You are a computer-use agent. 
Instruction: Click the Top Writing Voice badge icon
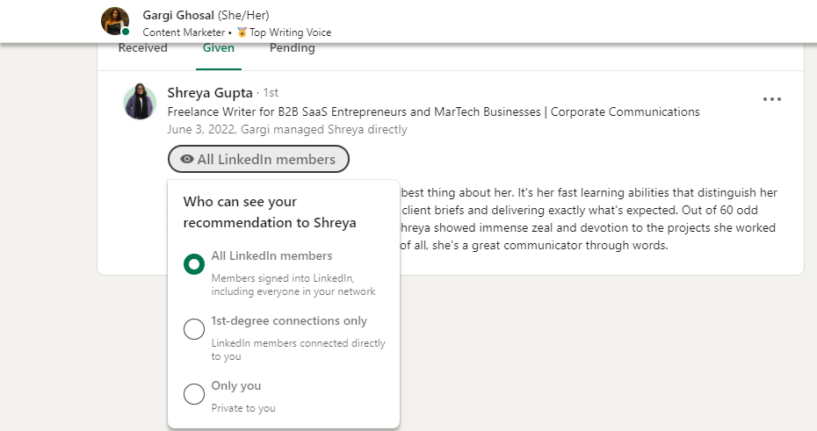242,32
